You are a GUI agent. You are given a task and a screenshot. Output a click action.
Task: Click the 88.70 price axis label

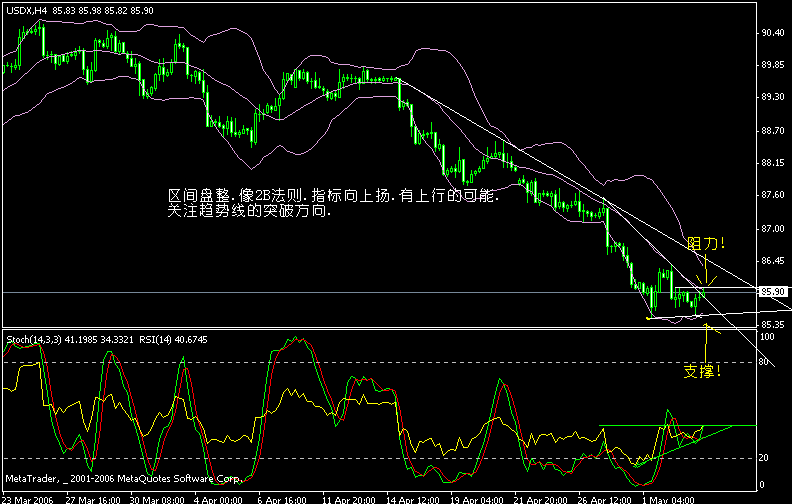(x=773, y=131)
